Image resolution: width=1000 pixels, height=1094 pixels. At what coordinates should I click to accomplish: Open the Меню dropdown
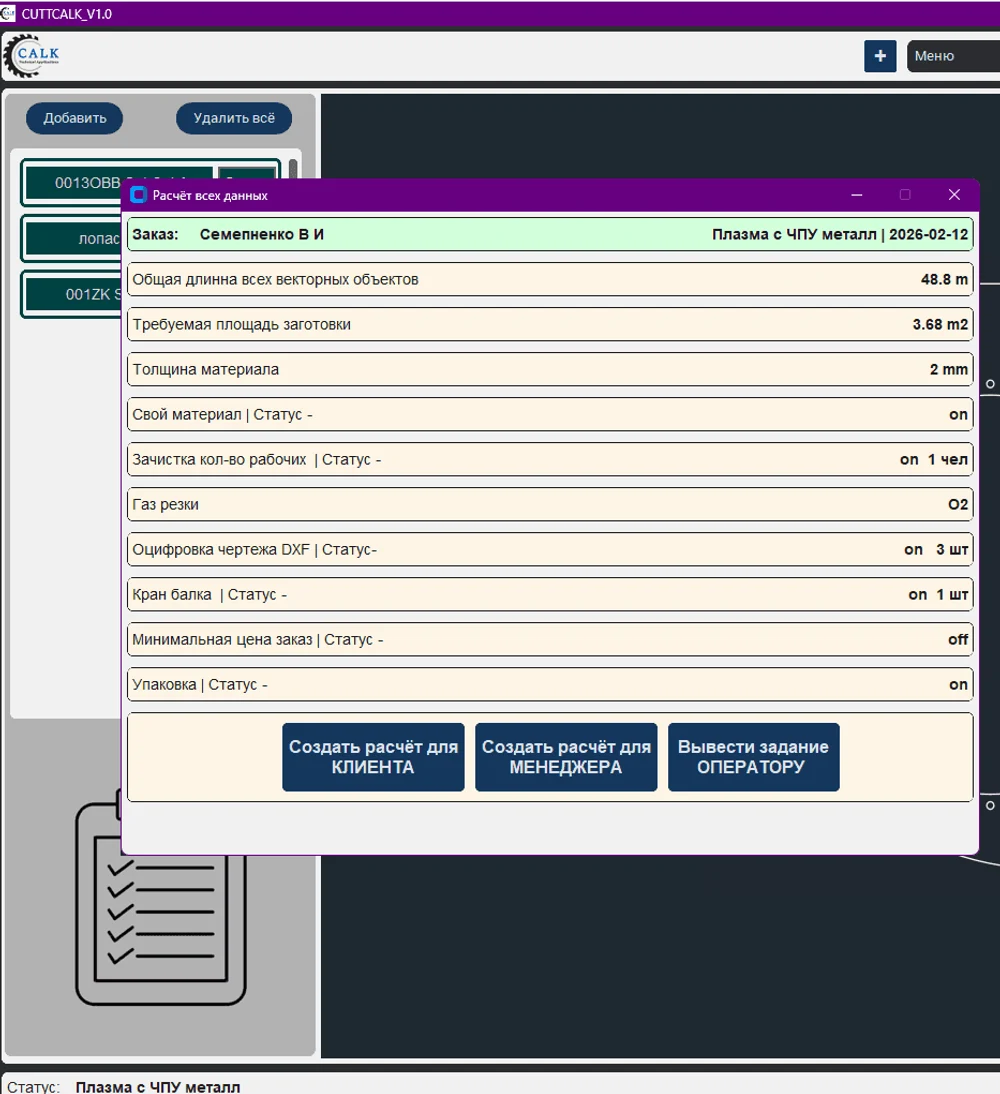point(952,57)
